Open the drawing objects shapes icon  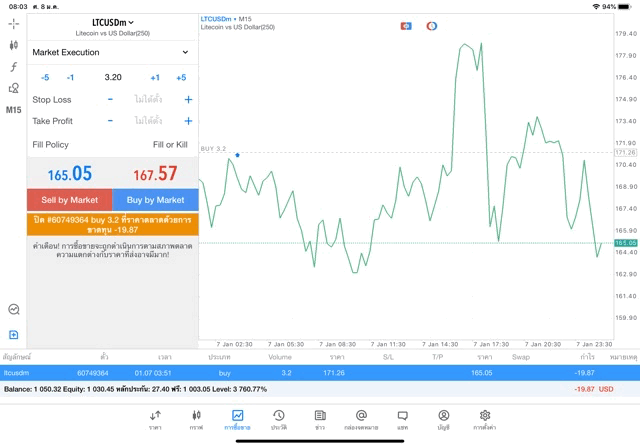click(x=13, y=88)
